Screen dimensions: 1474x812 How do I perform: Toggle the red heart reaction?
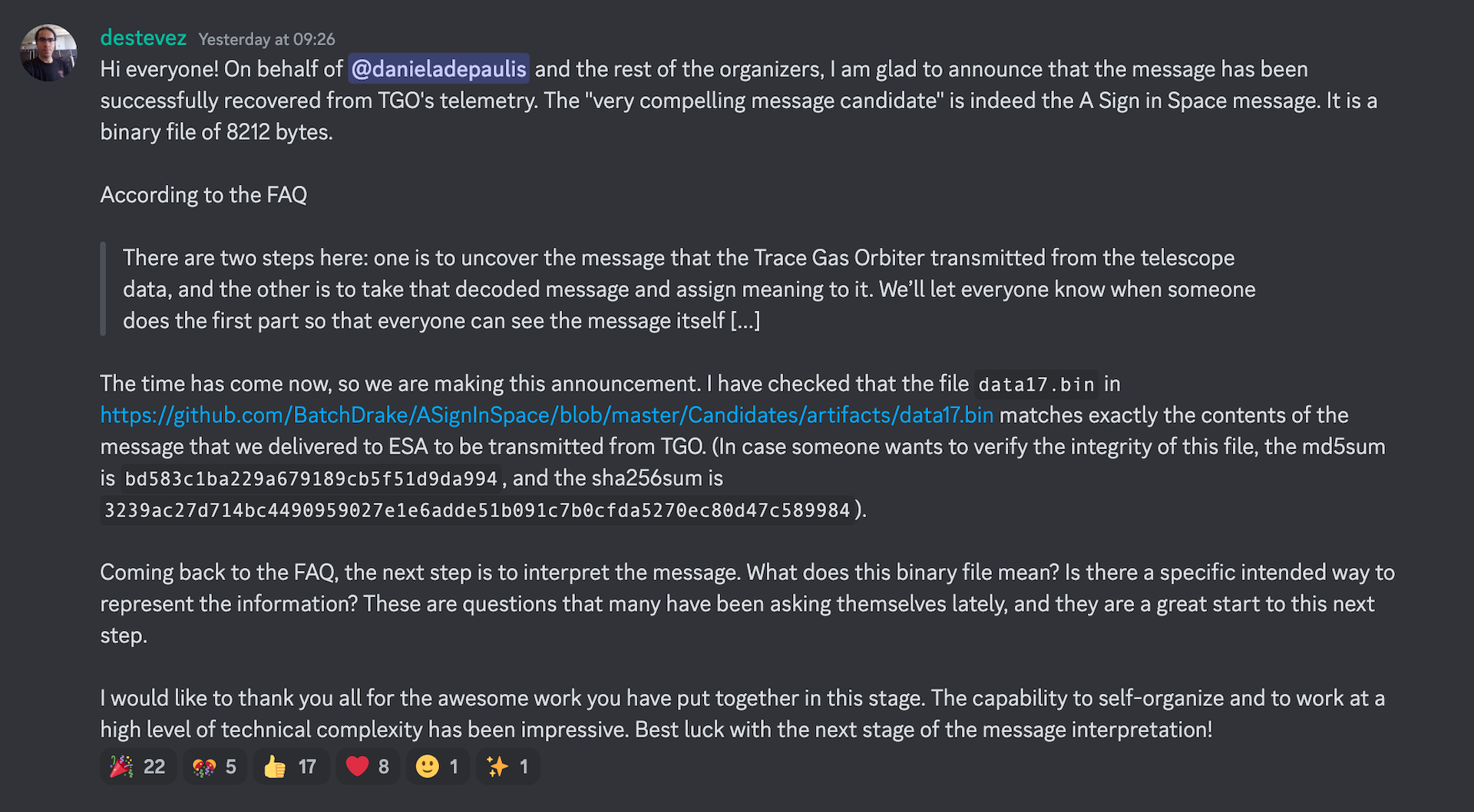(368, 766)
